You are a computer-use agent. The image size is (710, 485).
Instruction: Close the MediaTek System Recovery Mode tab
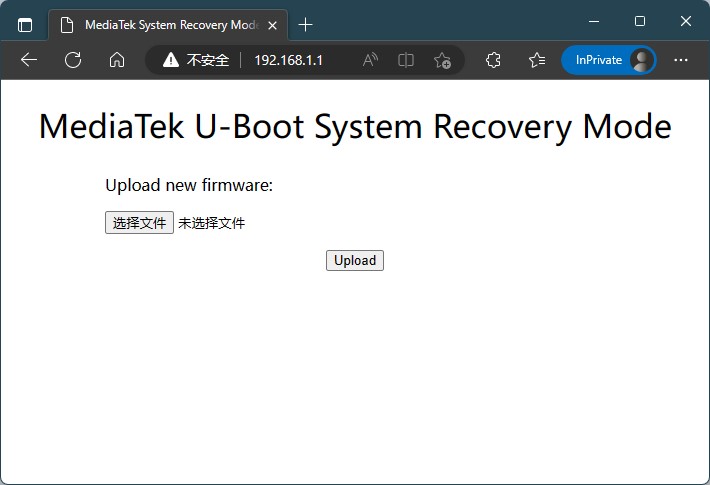tap(273, 25)
